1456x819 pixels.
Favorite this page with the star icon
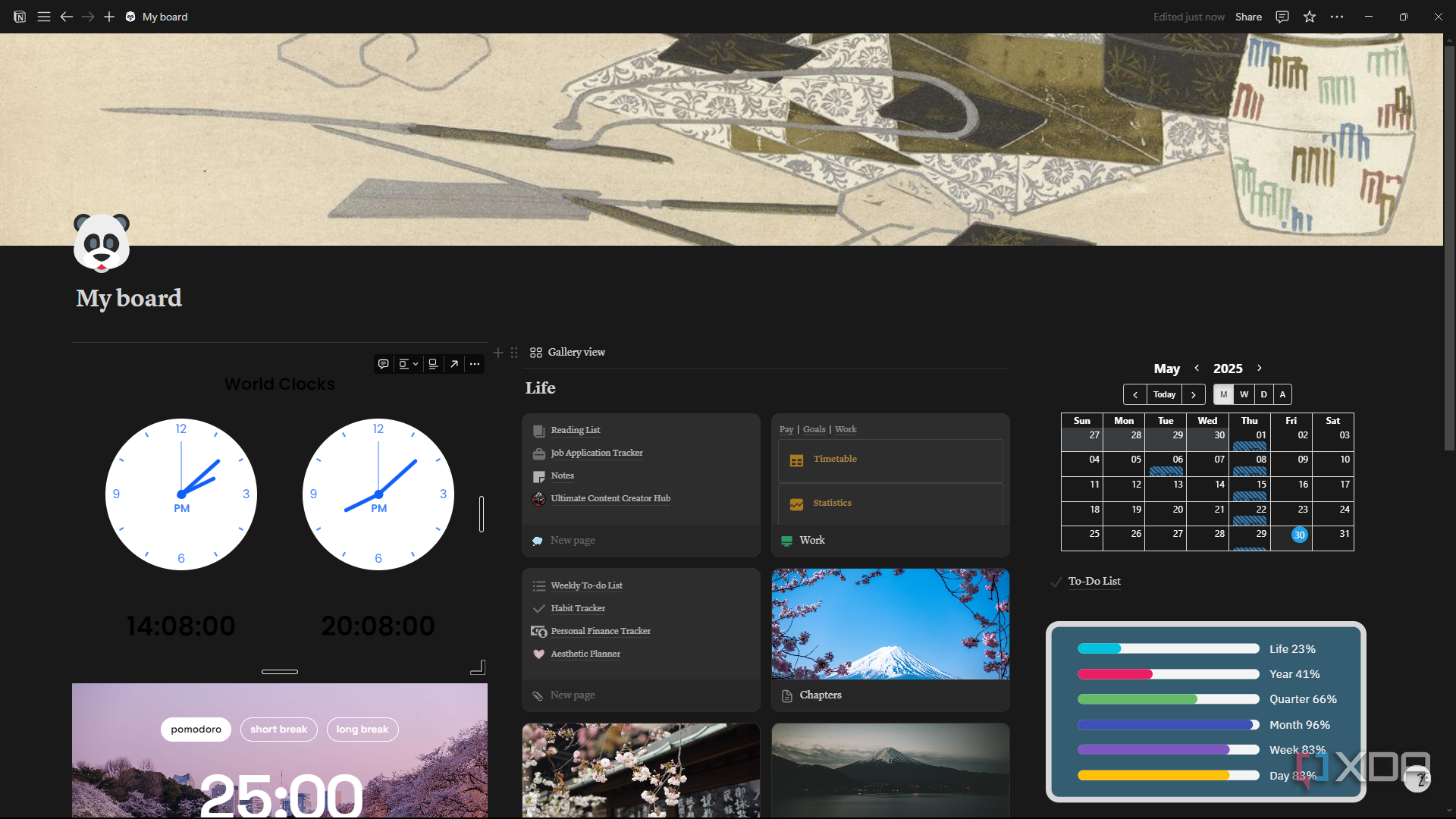coord(1310,17)
